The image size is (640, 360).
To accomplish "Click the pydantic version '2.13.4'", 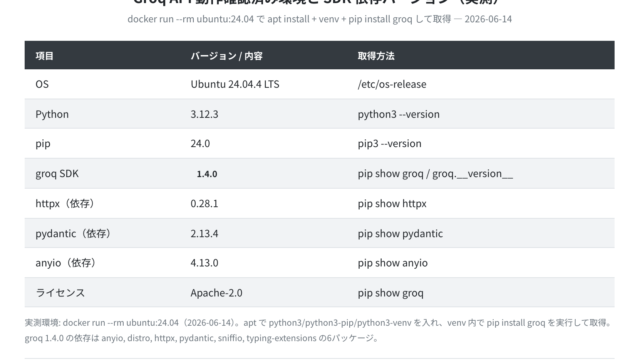I will coord(204,233).
